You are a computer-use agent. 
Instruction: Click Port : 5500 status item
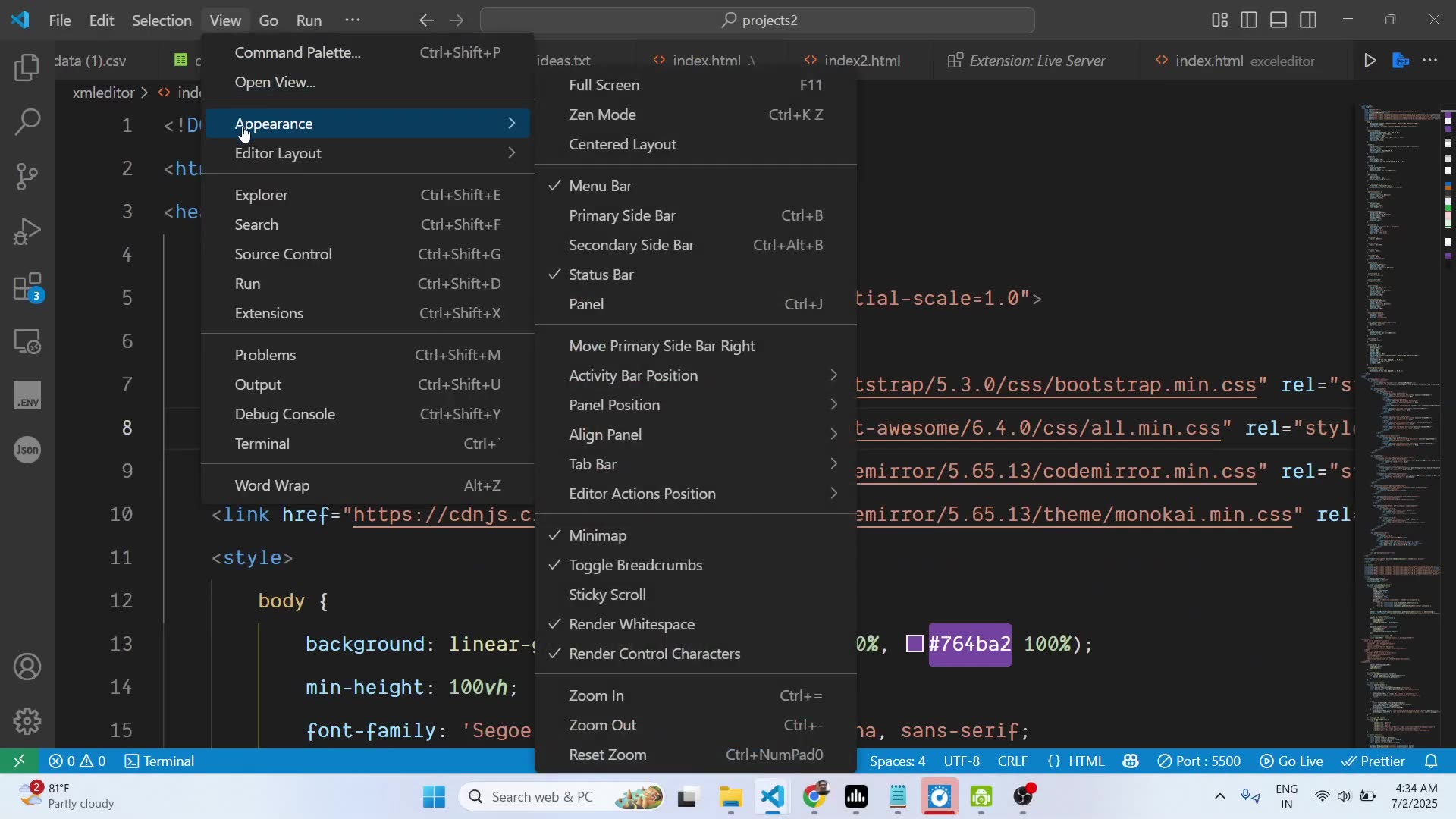point(1200,761)
